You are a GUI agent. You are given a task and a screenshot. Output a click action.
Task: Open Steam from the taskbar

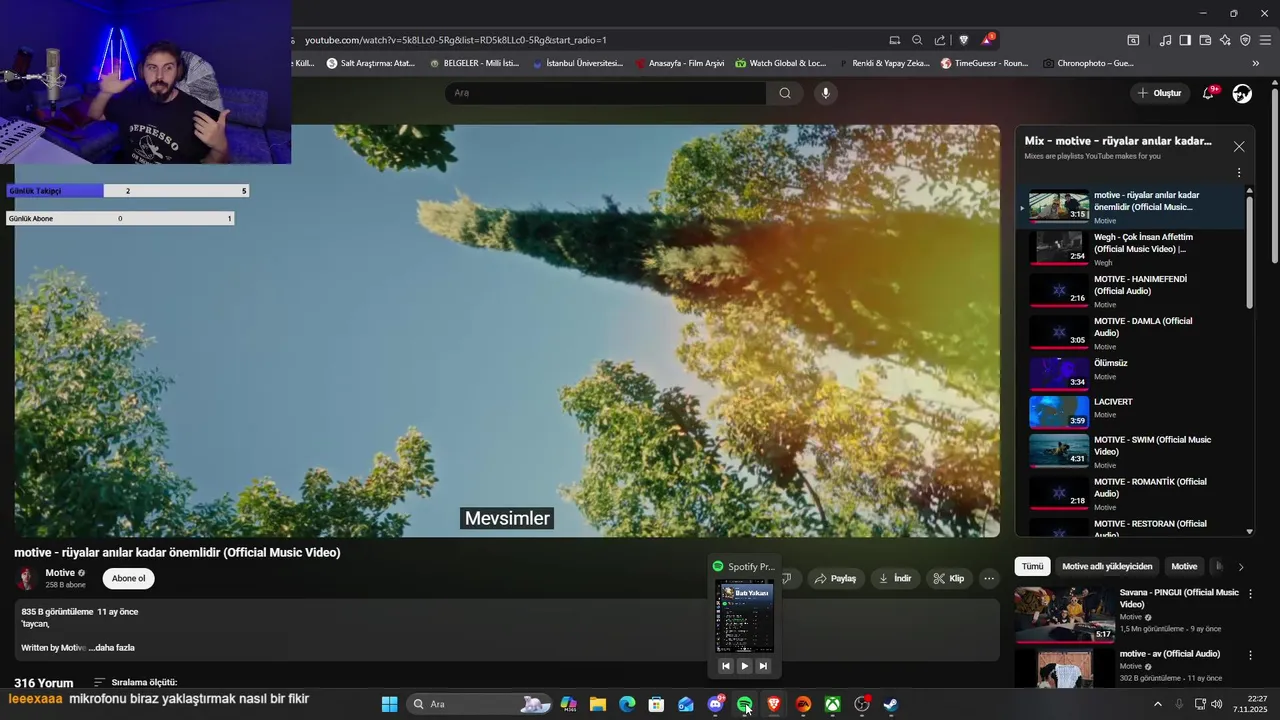pos(891,704)
